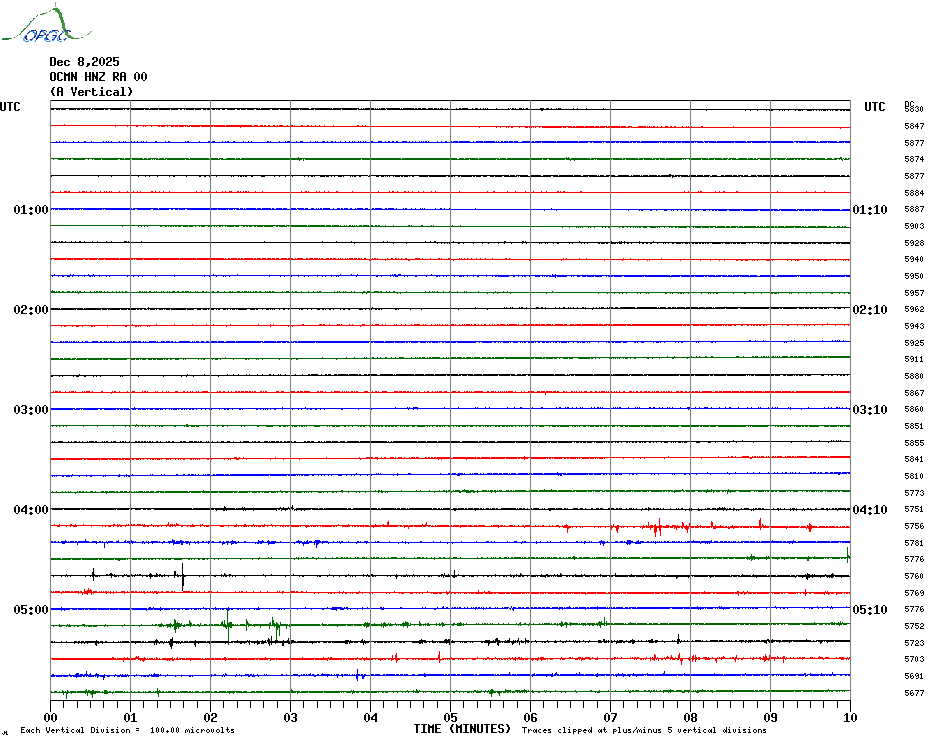Click the UTC label left of the plot

click(x=10, y=107)
